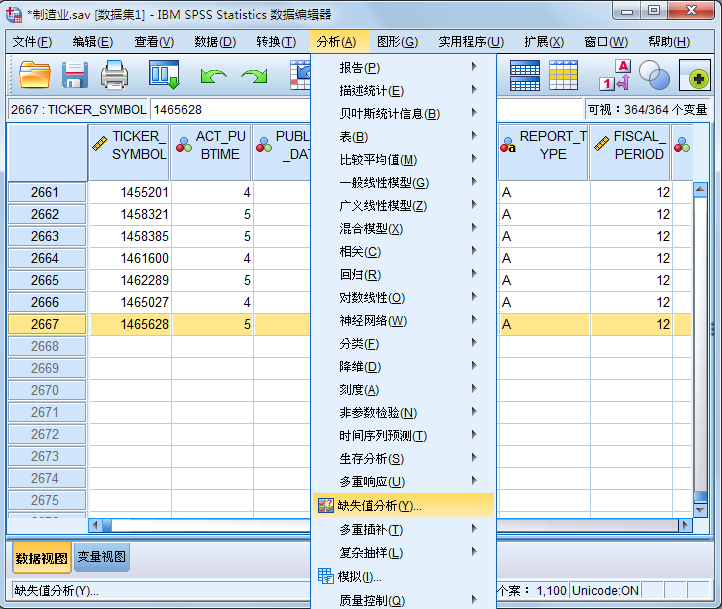Screen dimensions: 722x609
Task: Click the ruler icon on TICKER_SYMBOL column
Action: (99, 144)
